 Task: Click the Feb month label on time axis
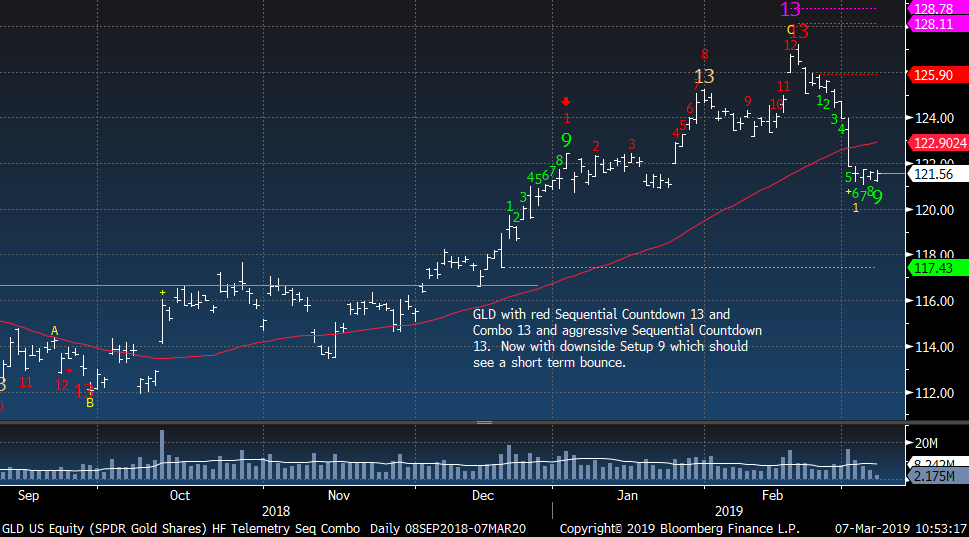coord(772,496)
